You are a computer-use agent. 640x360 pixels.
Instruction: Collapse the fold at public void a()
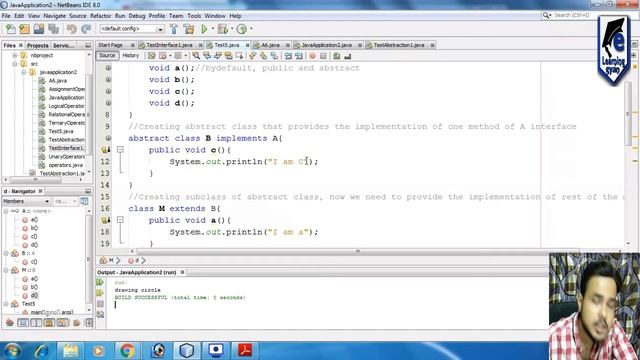(120, 220)
